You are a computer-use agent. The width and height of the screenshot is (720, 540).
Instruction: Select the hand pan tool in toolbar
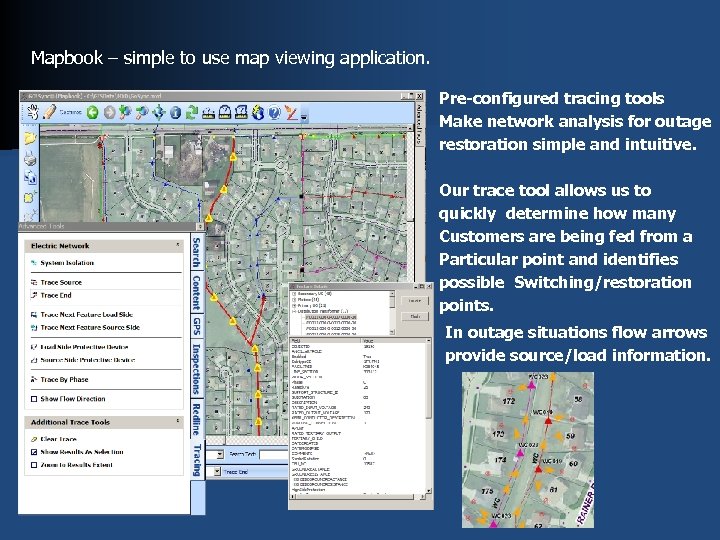(x=33, y=112)
